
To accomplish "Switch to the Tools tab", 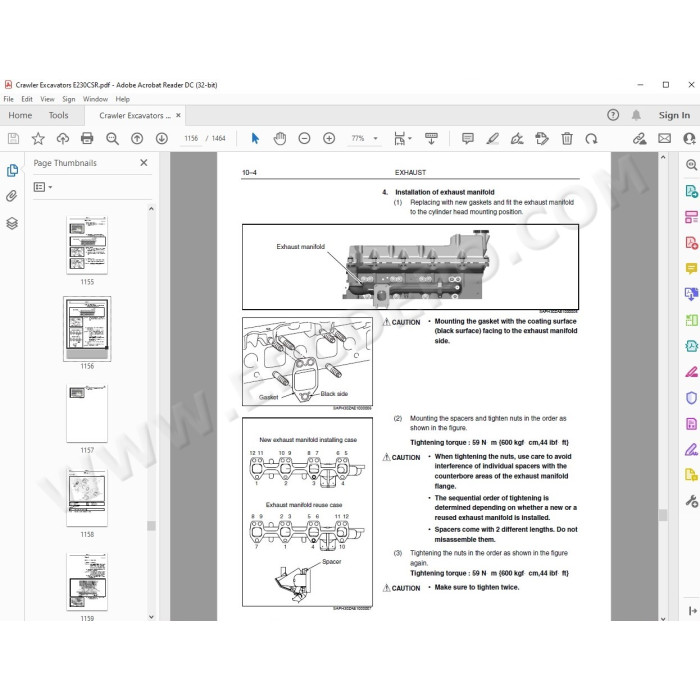I will (58, 116).
